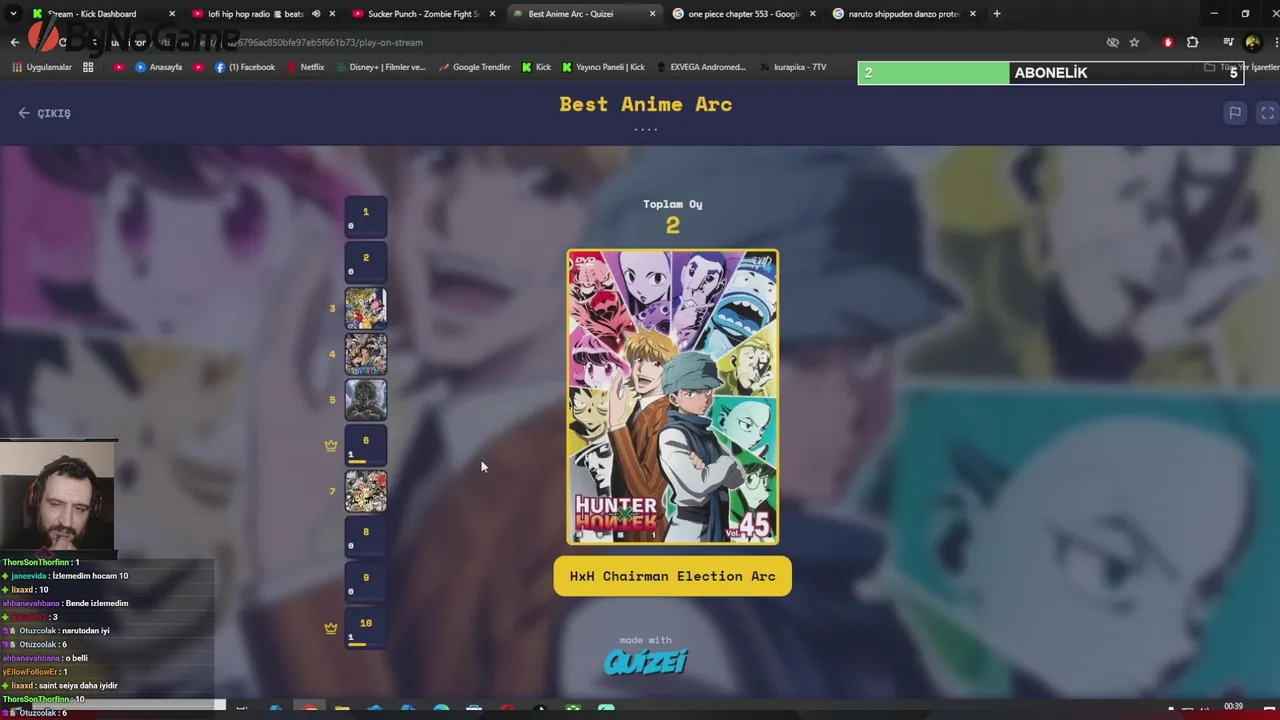The height and width of the screenshot is (720, 1280).
Task: Switch to one piece chapter 553 tab
Action: (742, 14)
